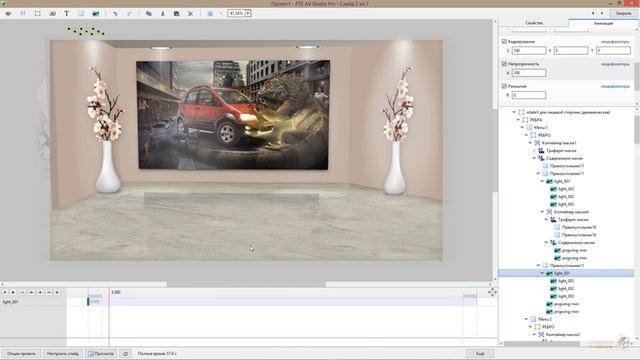640x360 pixels.
Task: Collapse the РЕБРА tree node
Action: (x=518, y=120)
